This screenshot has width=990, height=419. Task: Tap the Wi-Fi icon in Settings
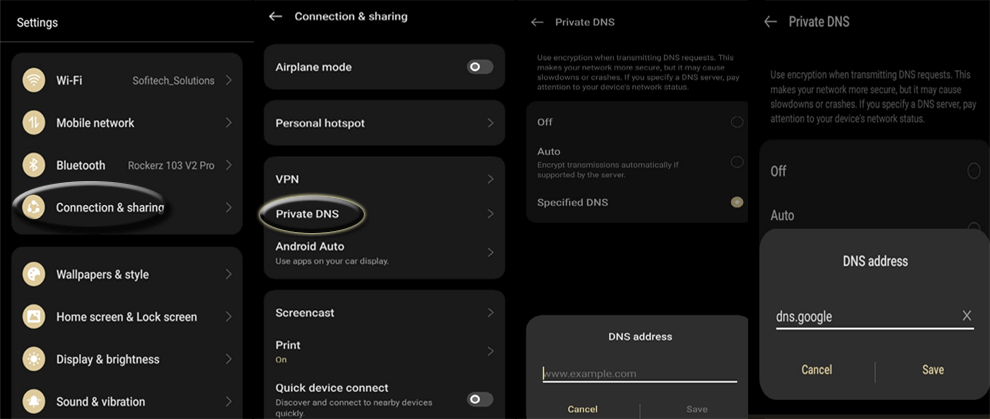35,80
